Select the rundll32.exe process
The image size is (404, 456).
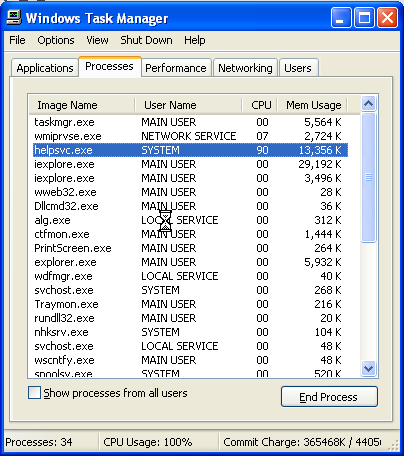[x=190, y=318]
